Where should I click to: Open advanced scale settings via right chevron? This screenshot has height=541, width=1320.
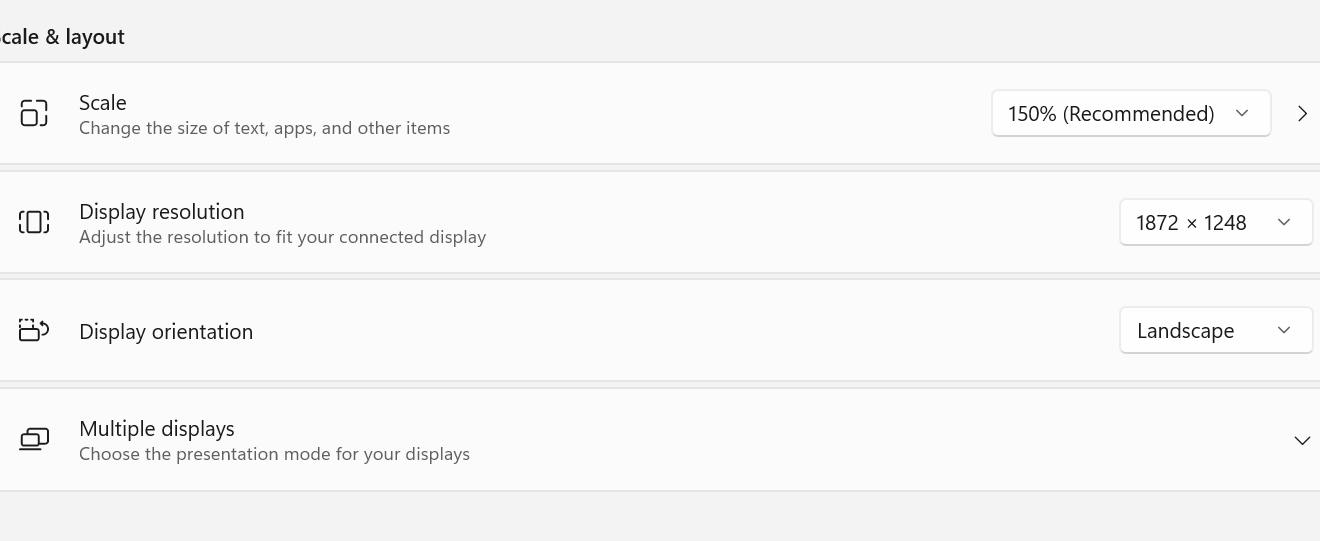pyautogui.click(x=1302, y=113)
